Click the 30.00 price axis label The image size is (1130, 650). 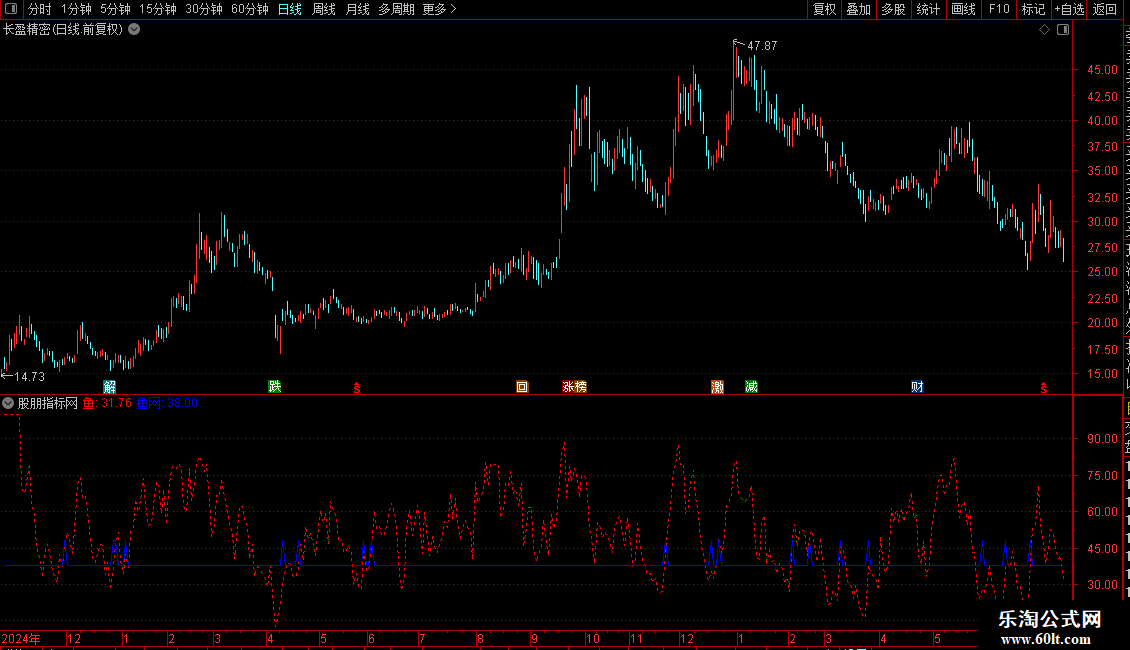pos(1103,222)
